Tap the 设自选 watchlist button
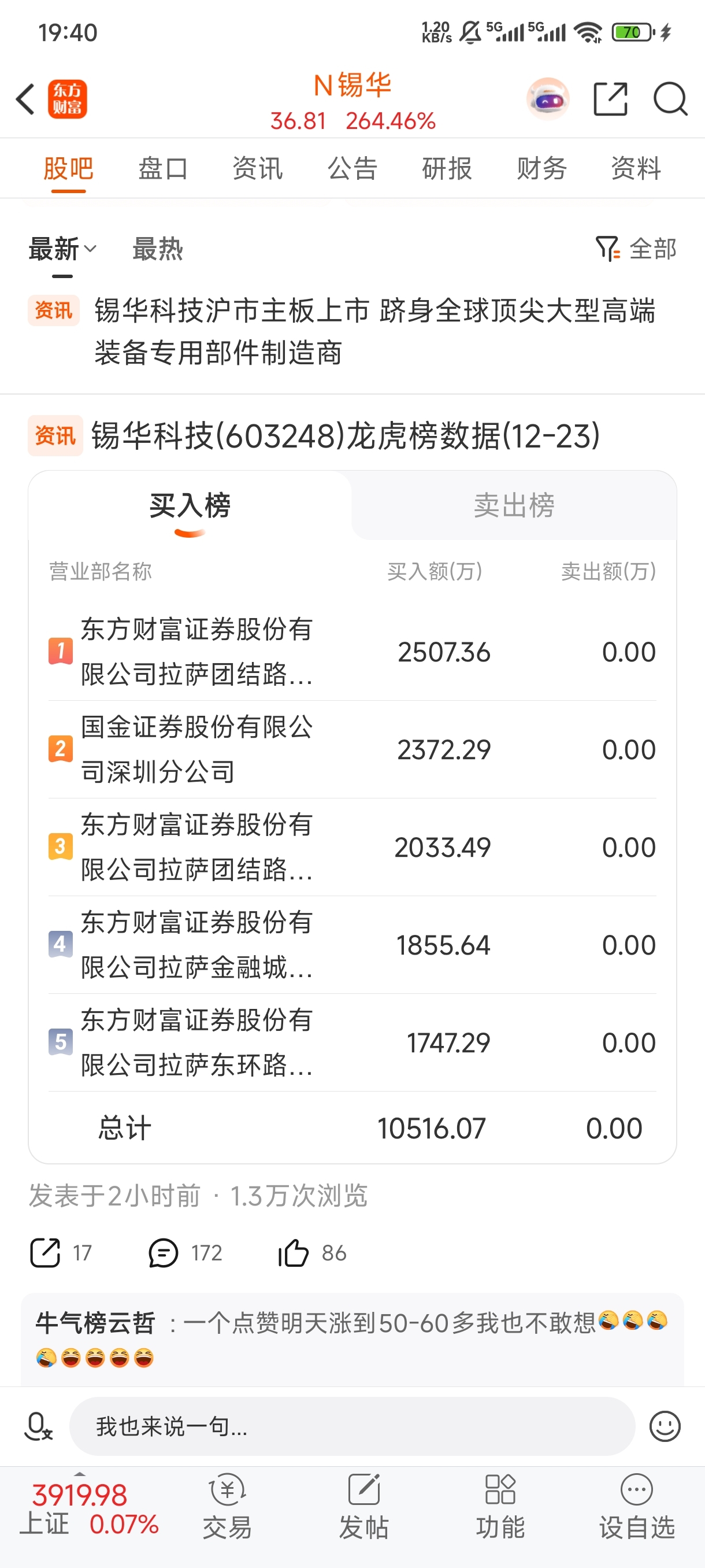Screen dimensions: 705x1568 coord(636,1508)
